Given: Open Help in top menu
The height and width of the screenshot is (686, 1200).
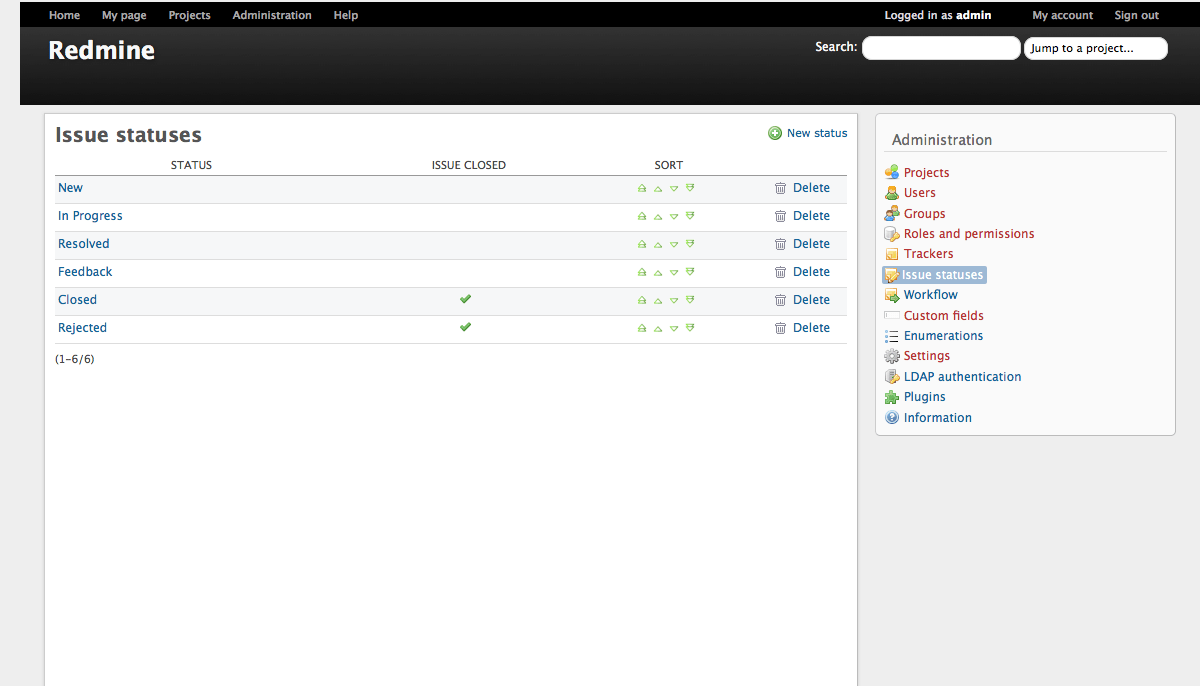Looking at the screenshot, I should coord(346,15).
